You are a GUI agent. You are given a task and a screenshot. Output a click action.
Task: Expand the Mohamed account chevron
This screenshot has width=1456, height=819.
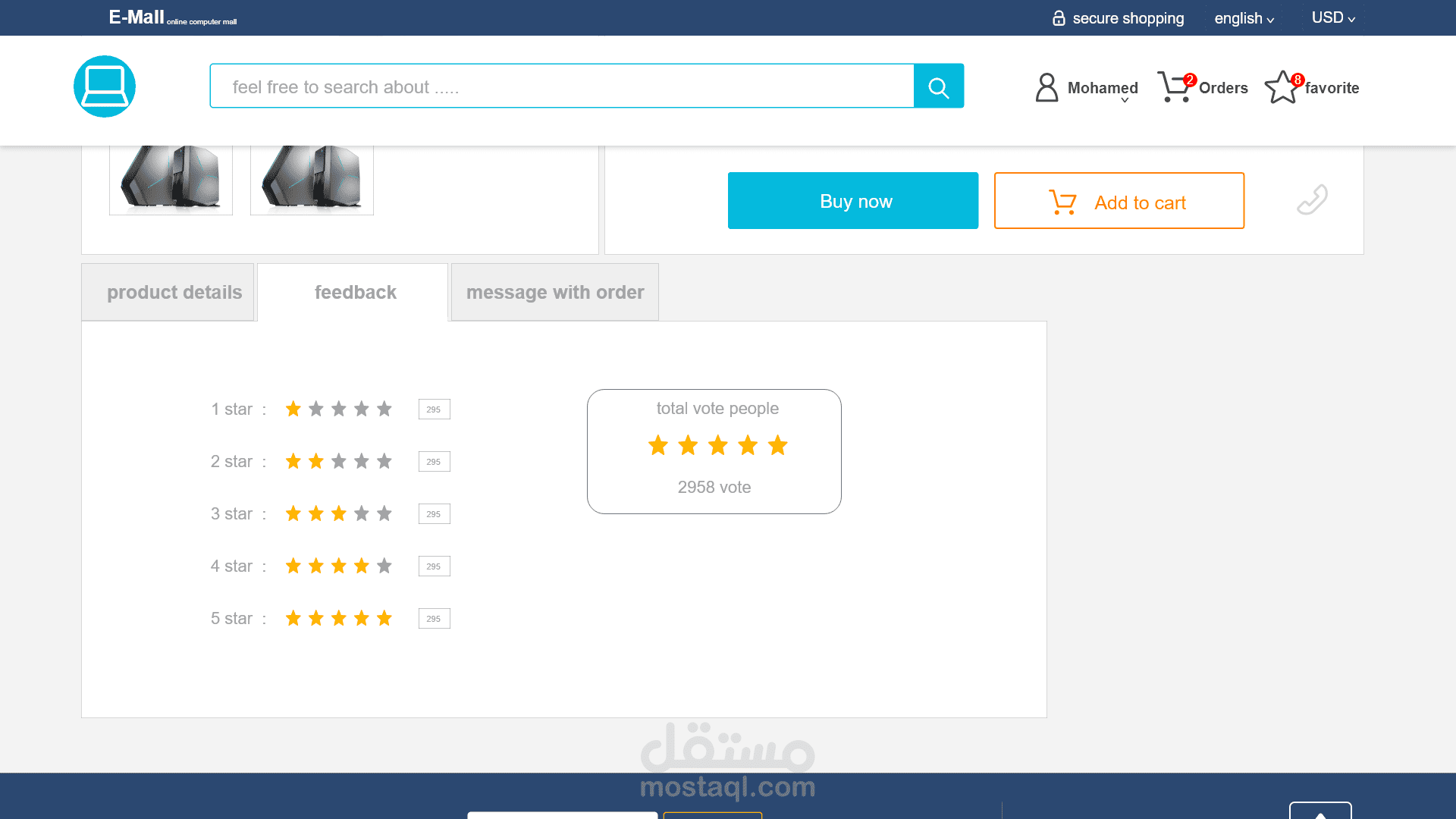tap(1125, 101)
